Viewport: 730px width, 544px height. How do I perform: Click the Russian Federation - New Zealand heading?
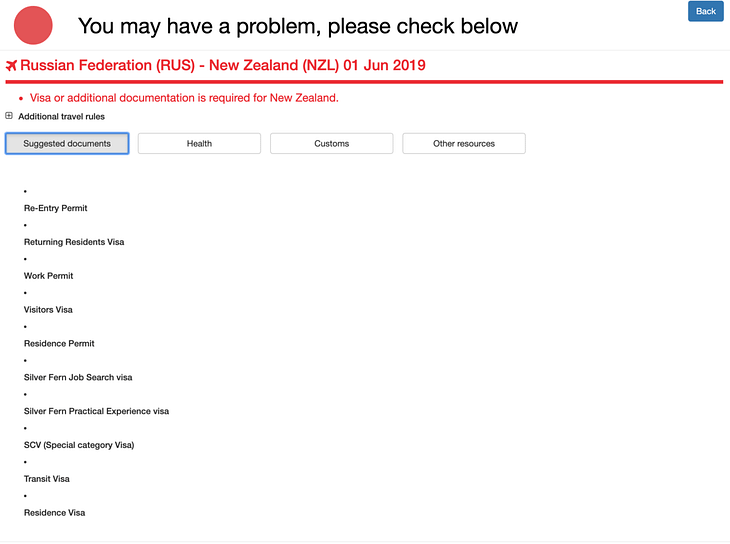(x=223, y=66)
